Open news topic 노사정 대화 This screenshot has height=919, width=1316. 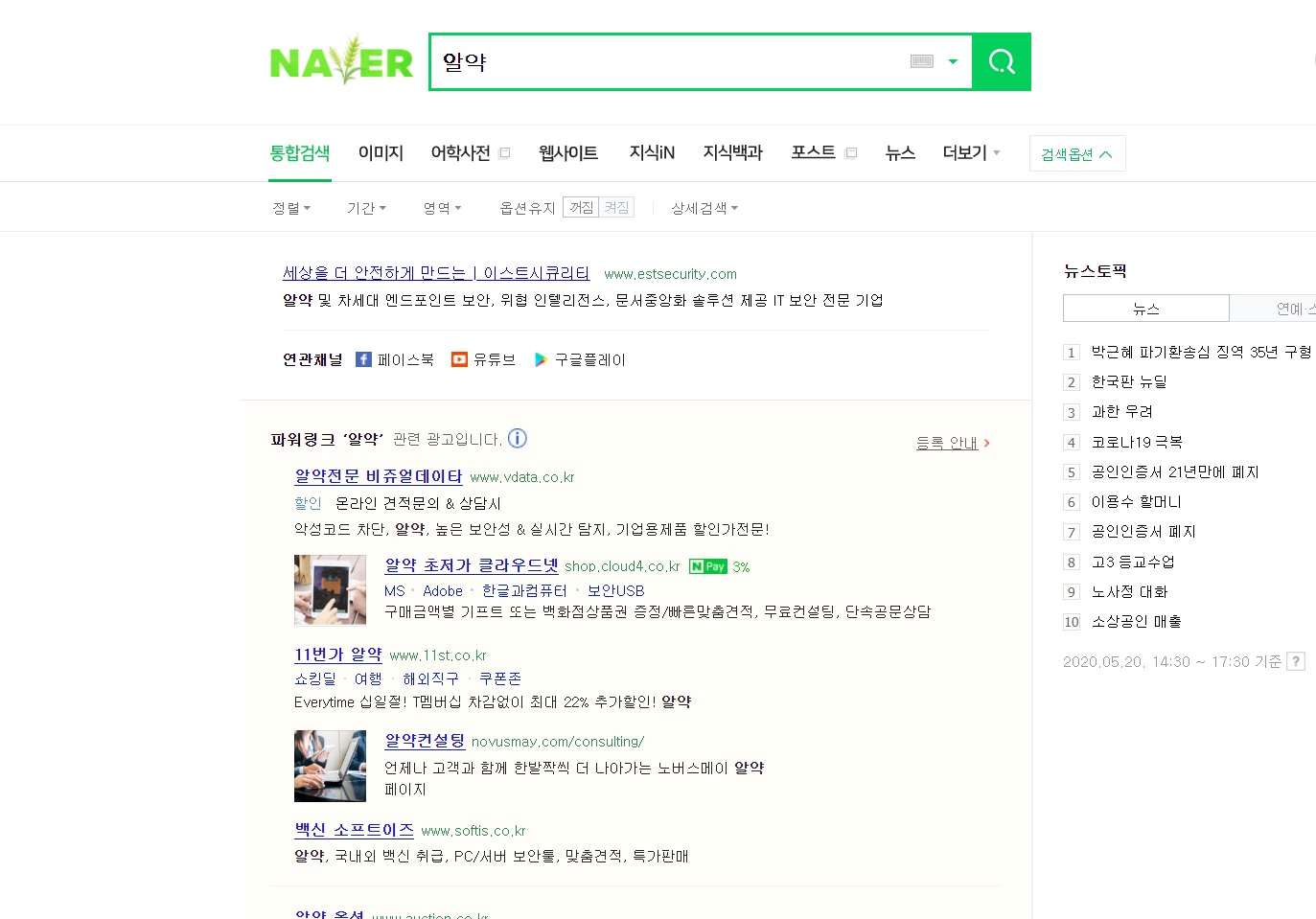[1129, 591]
